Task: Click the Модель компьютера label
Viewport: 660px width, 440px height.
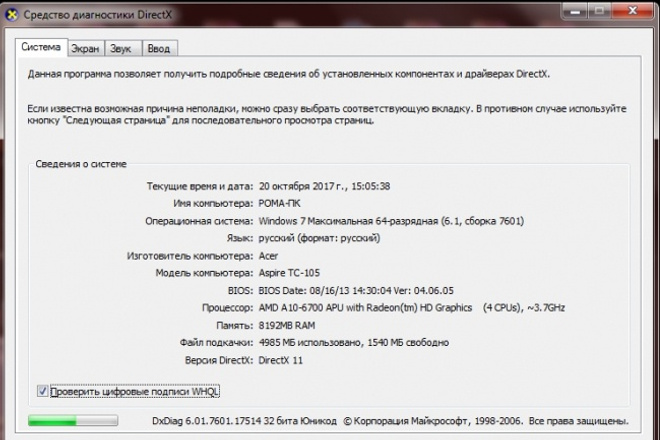Action: click(x=204, y=273)
